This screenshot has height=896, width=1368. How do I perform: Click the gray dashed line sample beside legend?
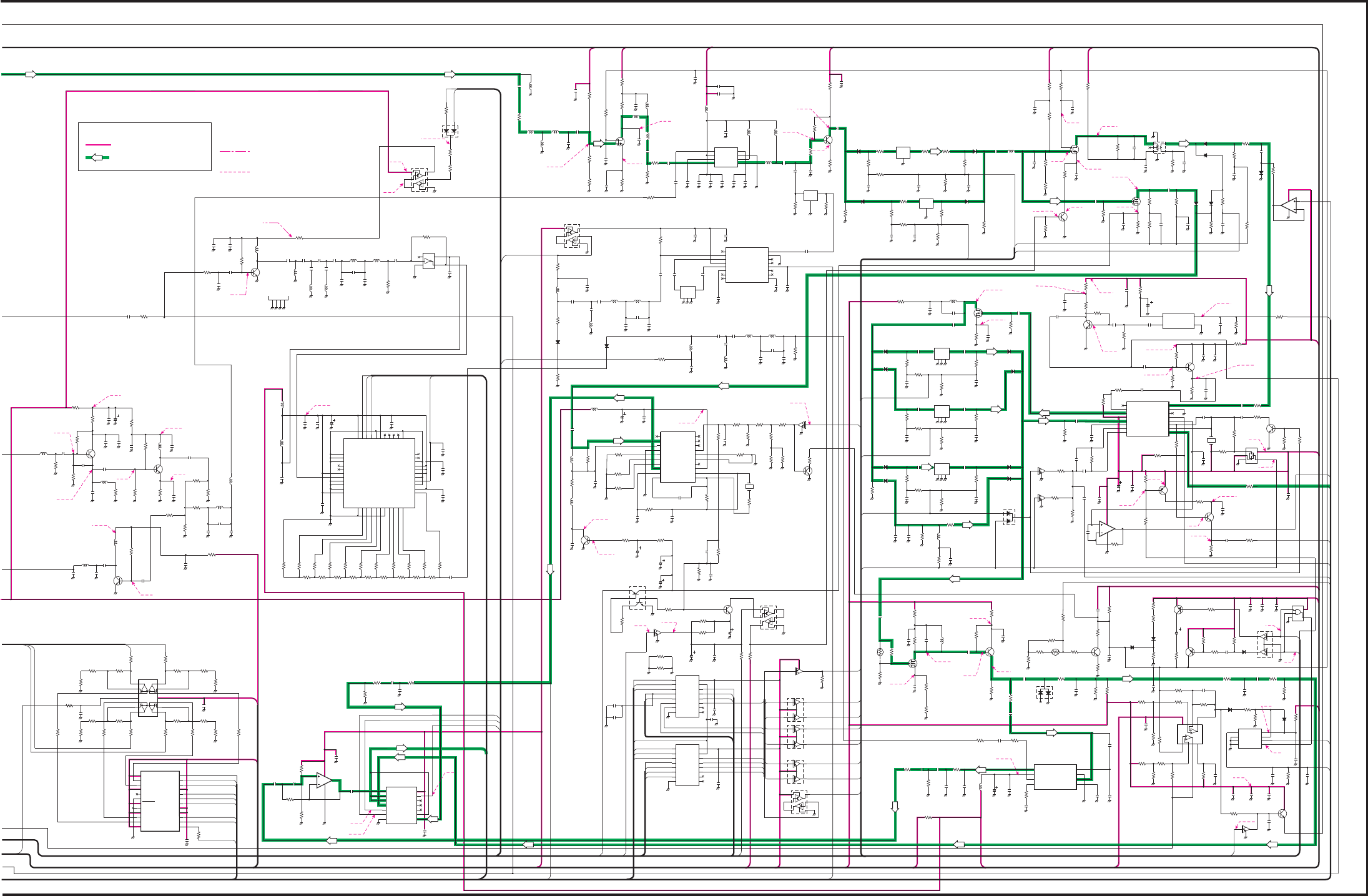(x=235, y=172)
